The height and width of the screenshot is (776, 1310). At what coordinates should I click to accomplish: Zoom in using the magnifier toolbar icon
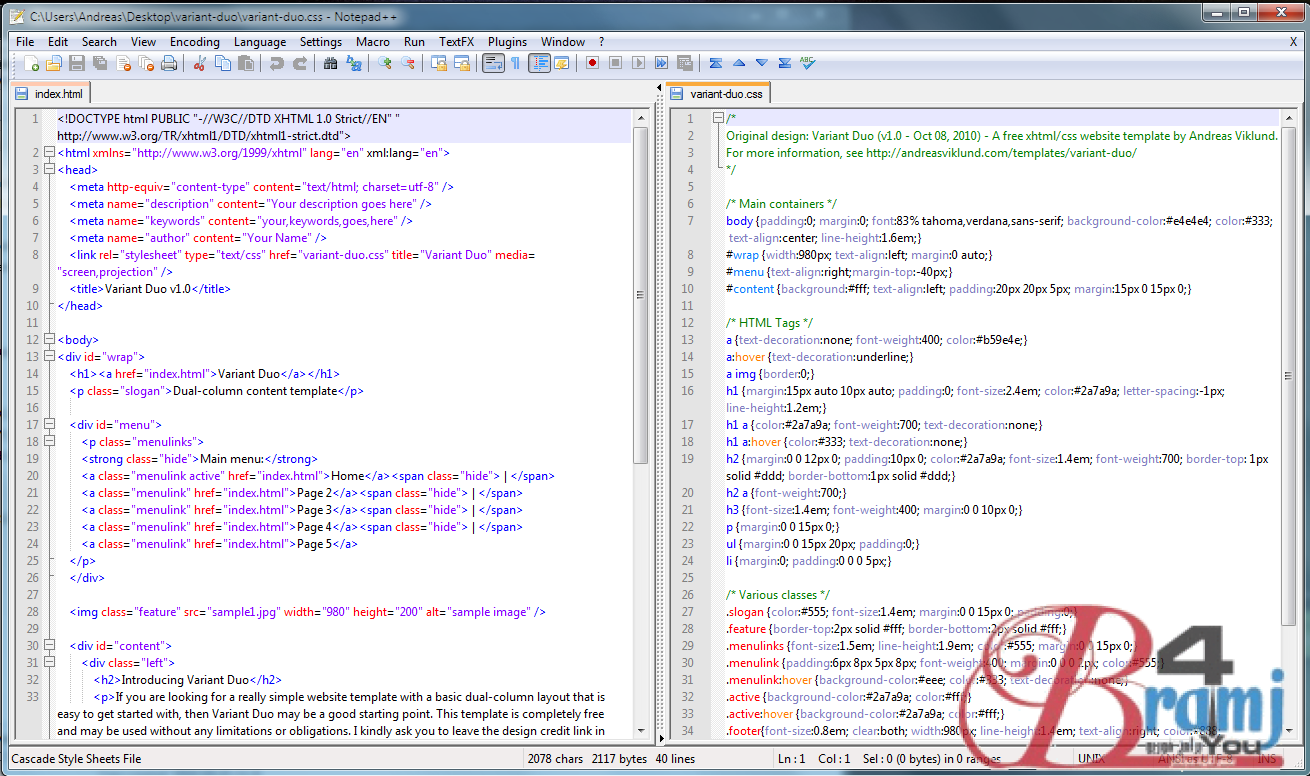384,62
